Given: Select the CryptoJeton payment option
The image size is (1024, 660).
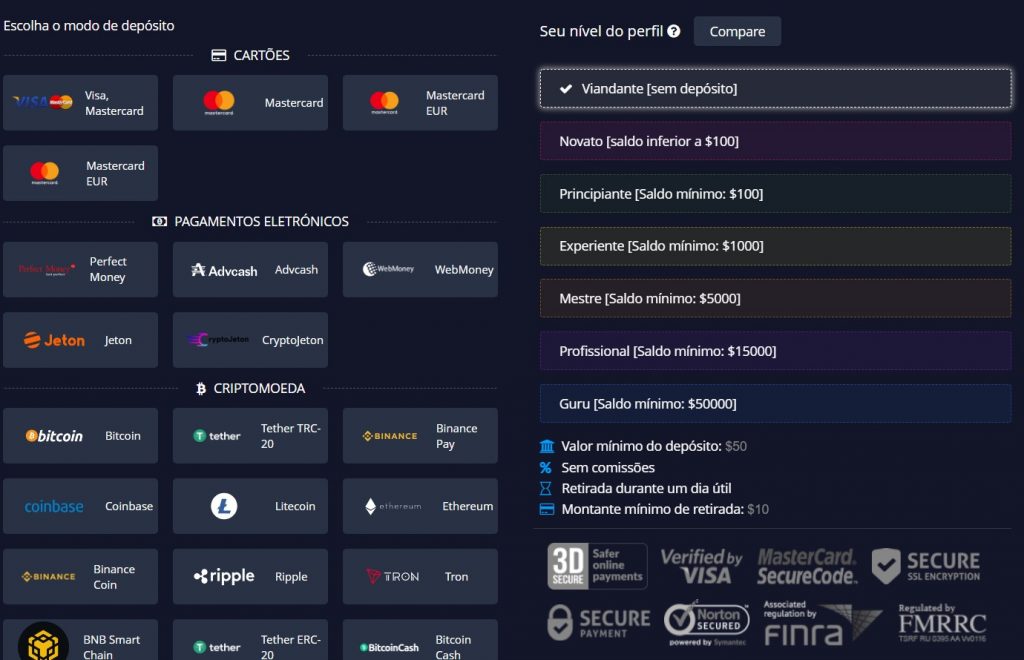Looking at the screenshot, I should click(250, 340).
